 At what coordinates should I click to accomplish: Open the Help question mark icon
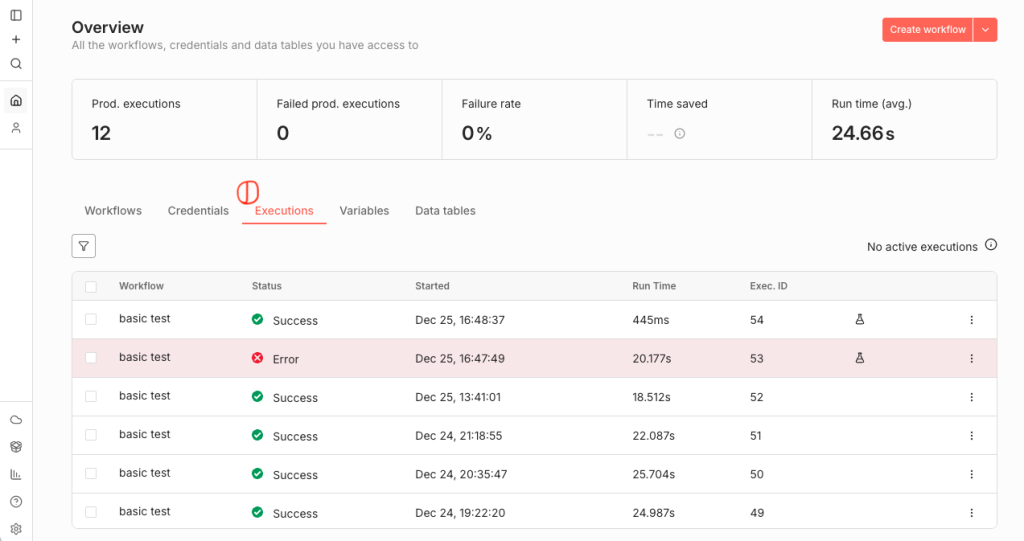point(16,502)
